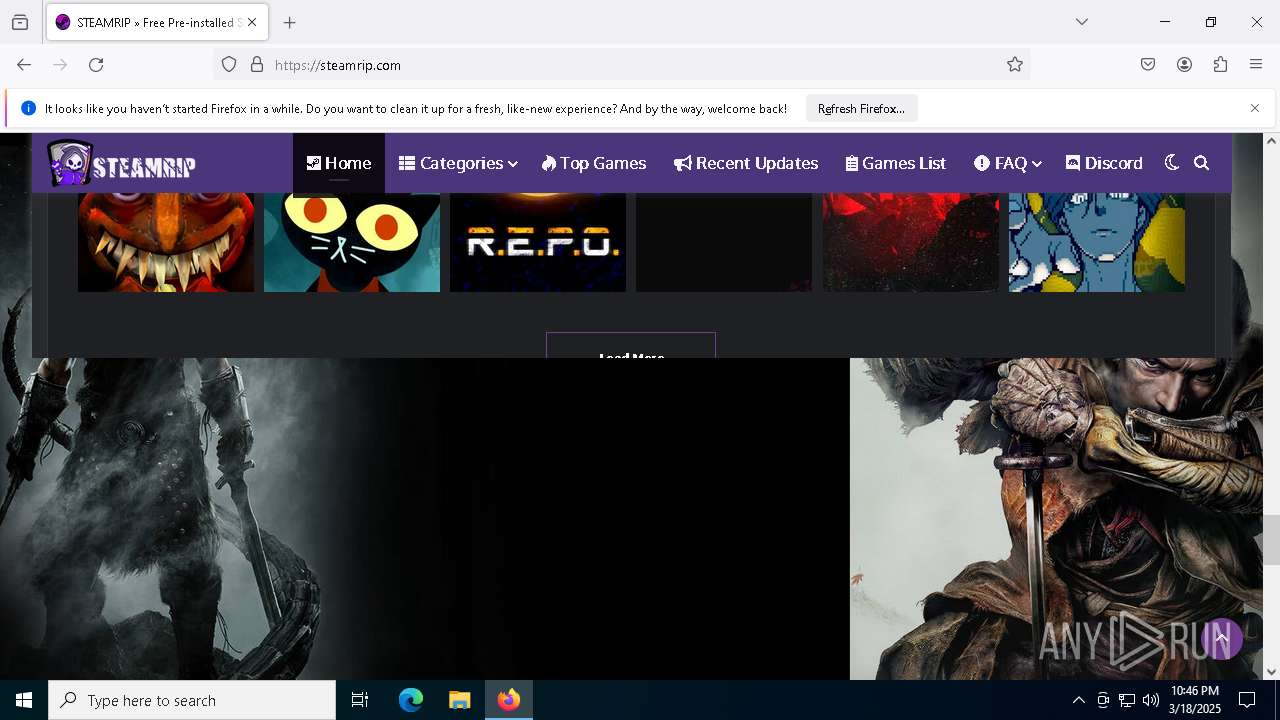Image resolution: width=1280 pixels, height=720 pixels.
Task: Open Top Games page
Action: pyautogui.click(x=594, y=163)
